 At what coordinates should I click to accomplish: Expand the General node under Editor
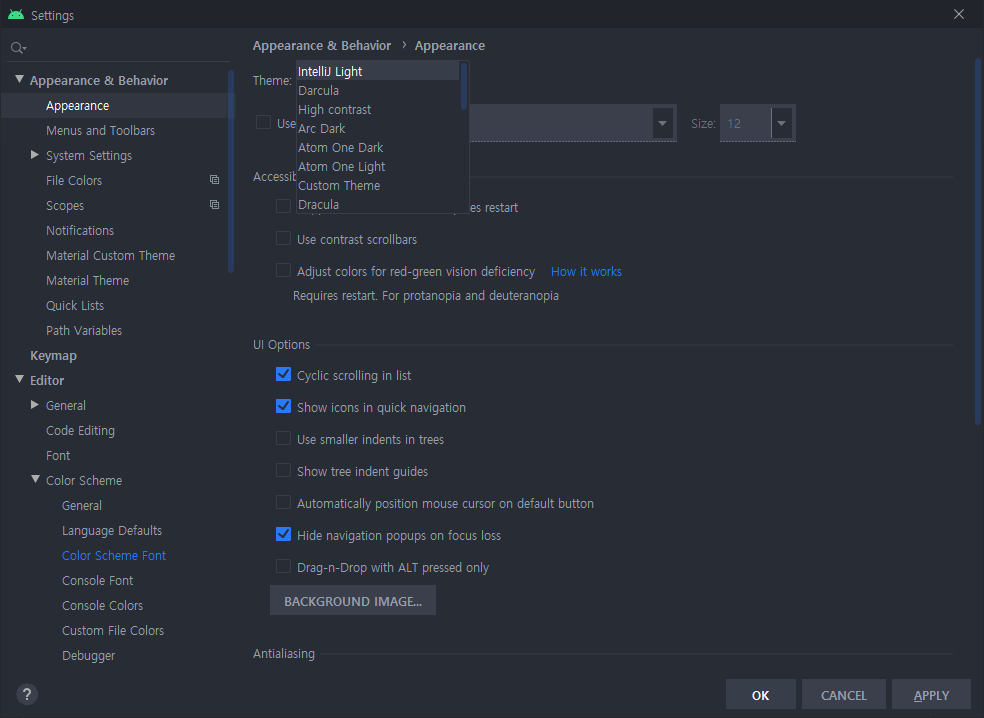click(35, 405)
